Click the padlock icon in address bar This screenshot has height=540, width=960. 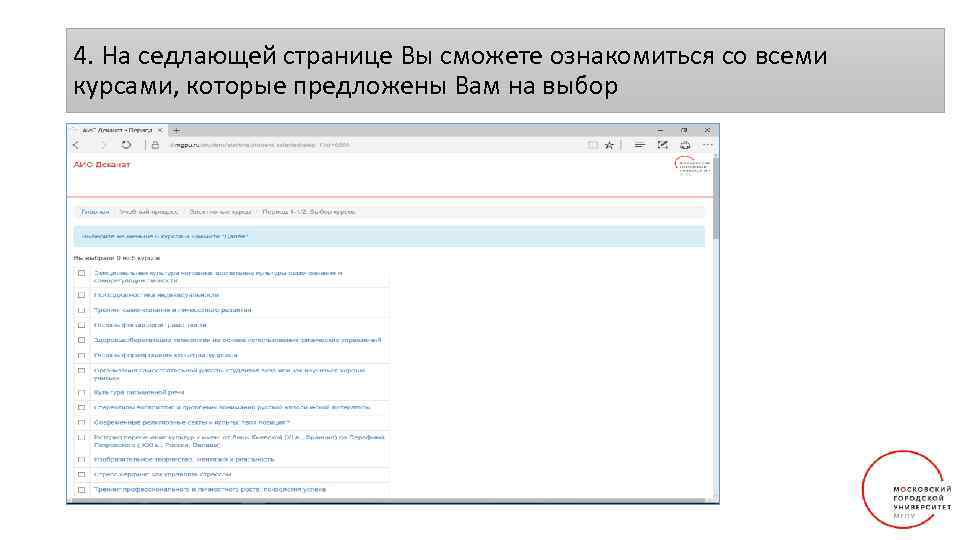point(155,145)
